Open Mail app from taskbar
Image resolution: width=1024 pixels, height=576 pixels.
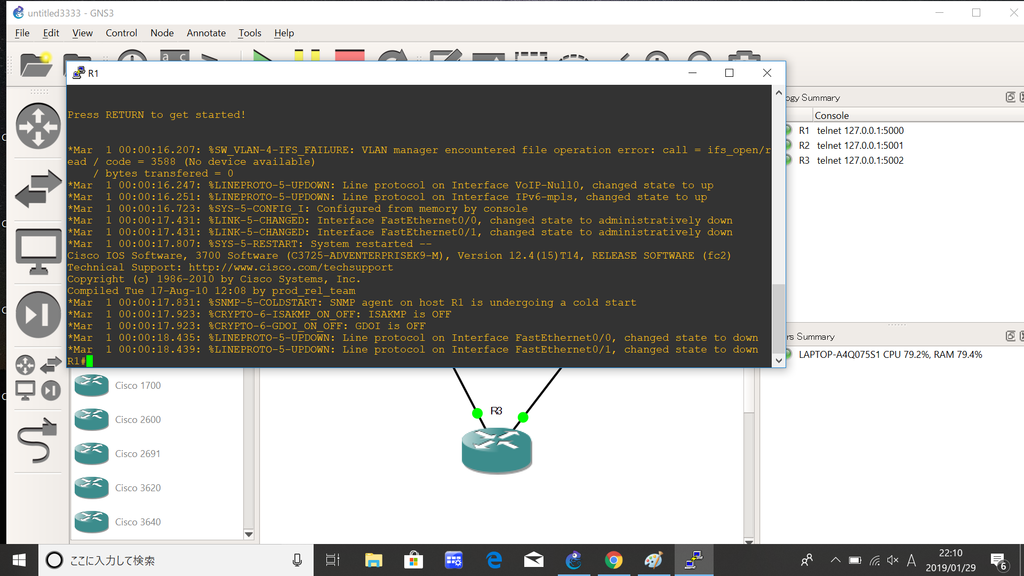(534, 560)
